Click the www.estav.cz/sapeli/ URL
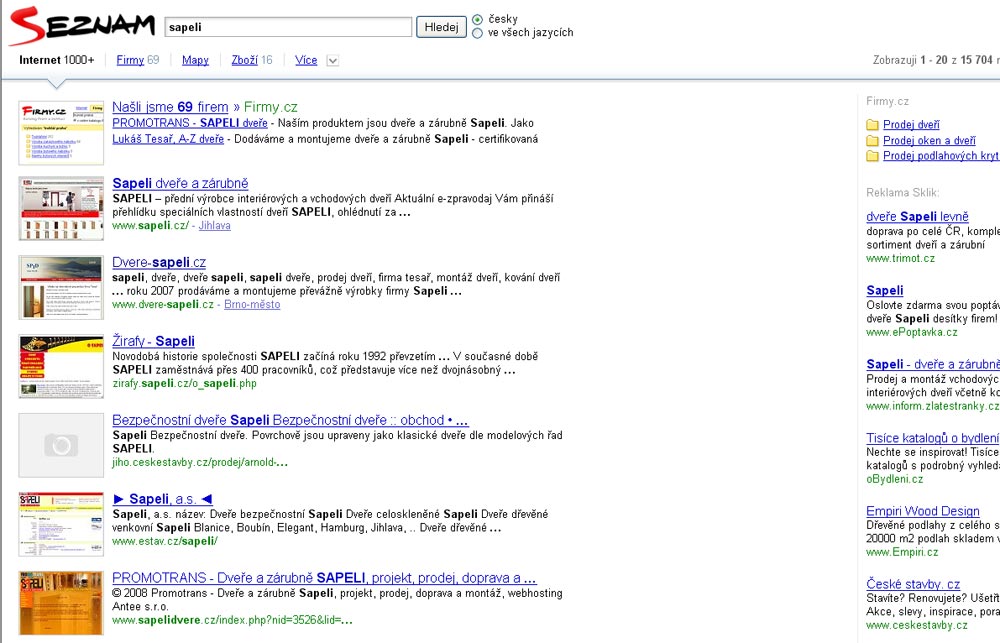This screenshot has height=643, width=1000. tap(165, 542)
